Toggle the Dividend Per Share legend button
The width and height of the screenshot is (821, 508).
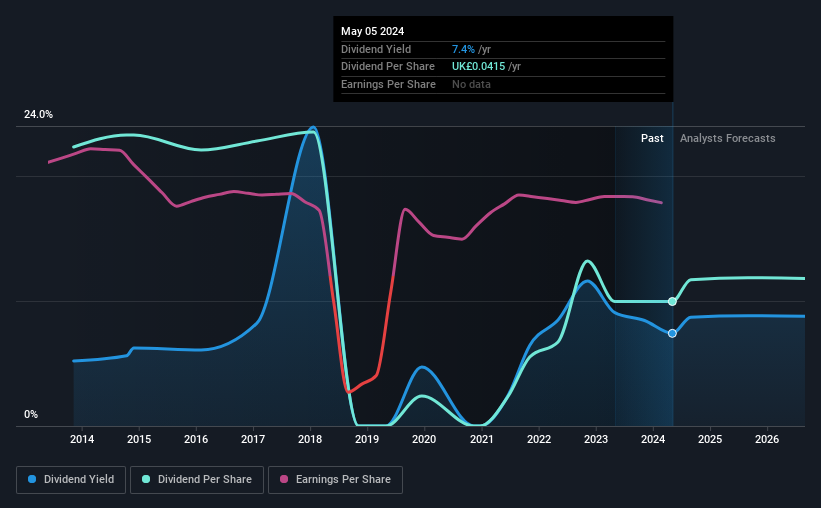click(x=197, y=480)
